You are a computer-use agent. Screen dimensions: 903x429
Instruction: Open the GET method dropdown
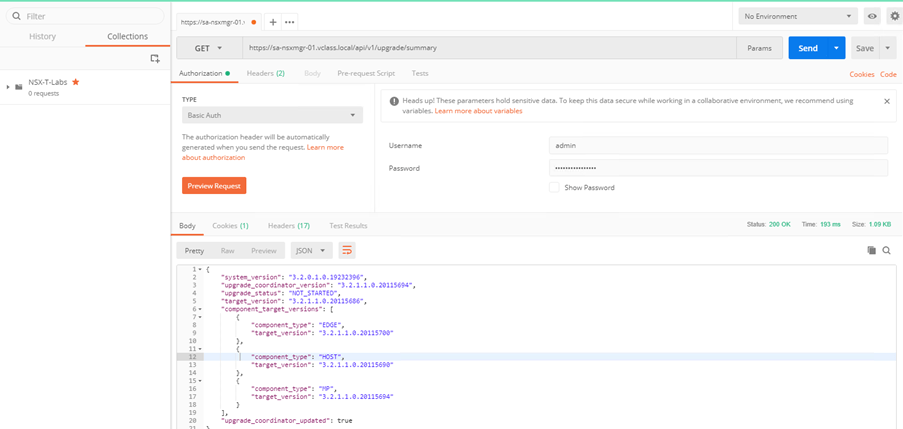click(208, 48)
